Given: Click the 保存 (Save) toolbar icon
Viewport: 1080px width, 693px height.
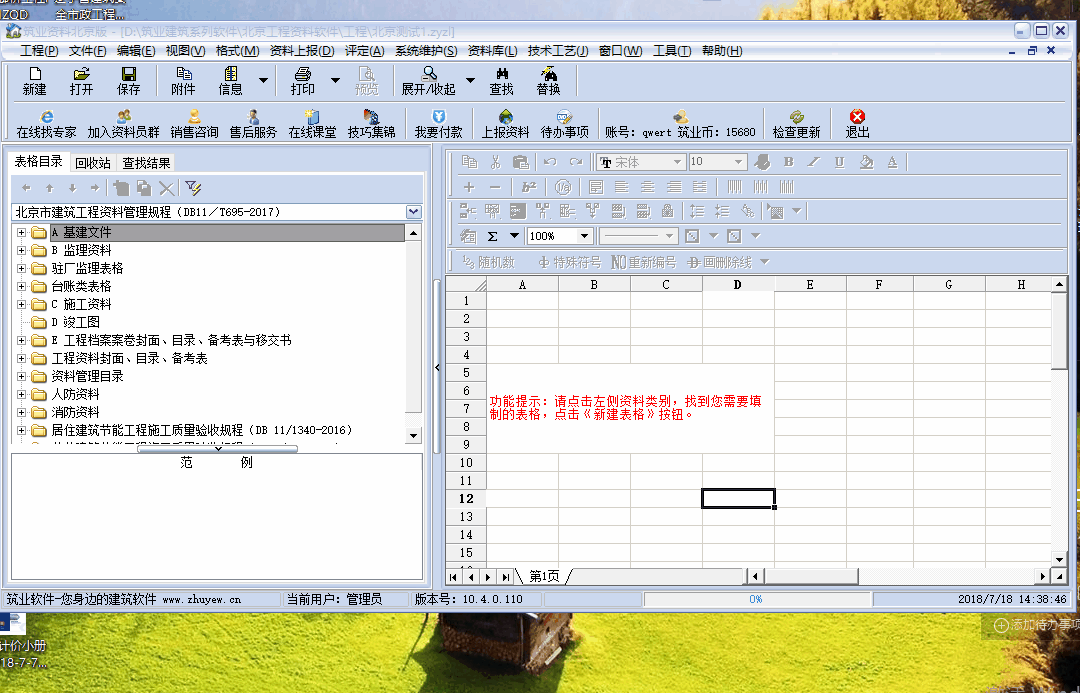Looking at the screenshot, I should tap(129, 75).
